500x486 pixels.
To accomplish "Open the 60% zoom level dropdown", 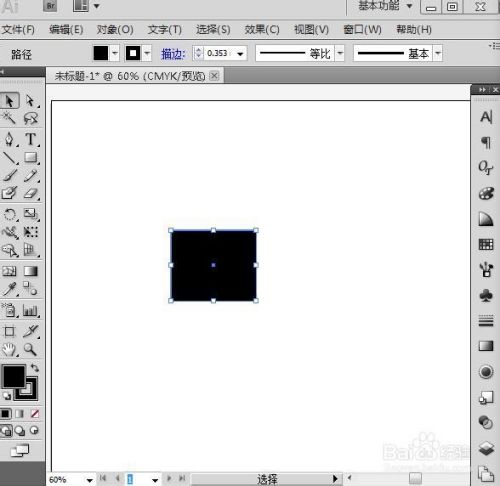I will 89,480.
